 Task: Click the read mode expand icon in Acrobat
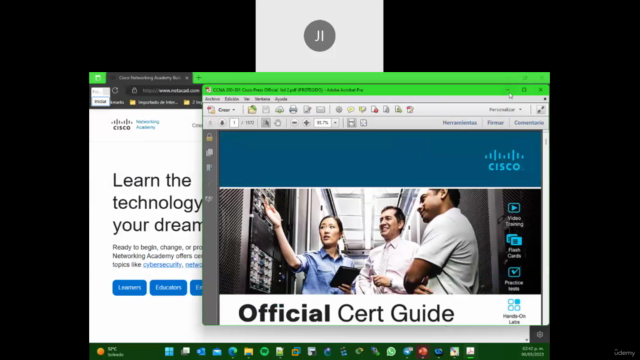pos(540,109)
